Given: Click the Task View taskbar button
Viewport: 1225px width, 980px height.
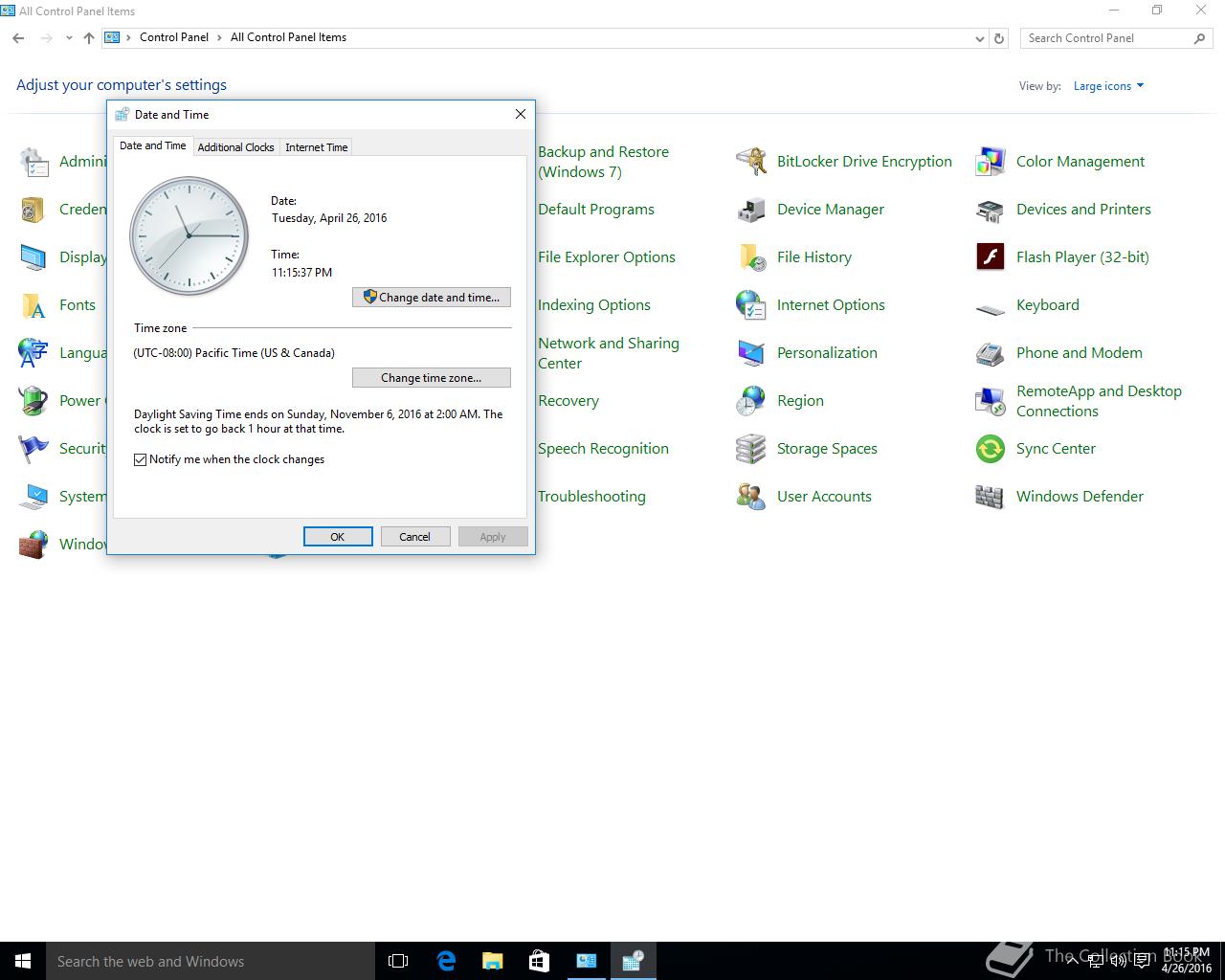Looking at the screenshot, I should pyautogui.click(x=398, y=961).
